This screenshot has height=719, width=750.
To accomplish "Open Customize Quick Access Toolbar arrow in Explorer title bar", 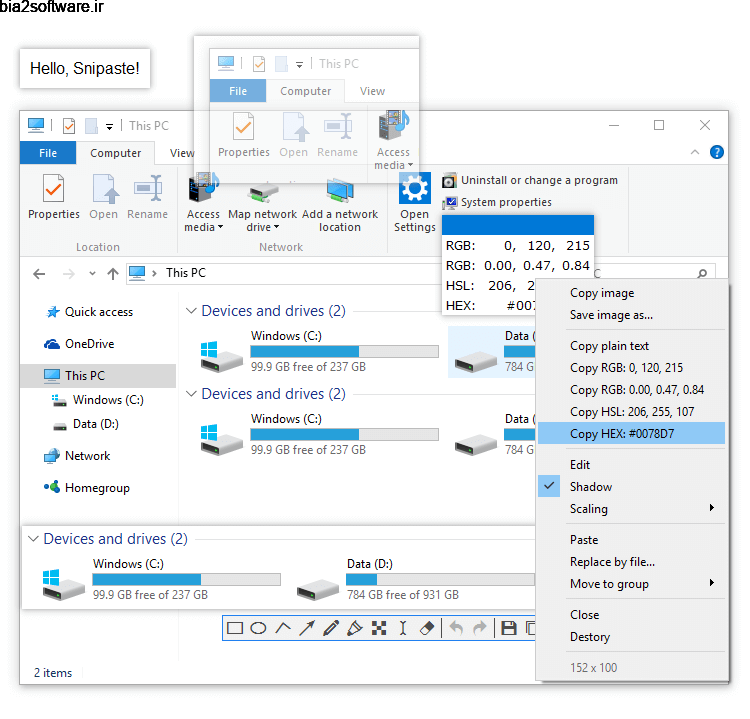I will point(110,127).
